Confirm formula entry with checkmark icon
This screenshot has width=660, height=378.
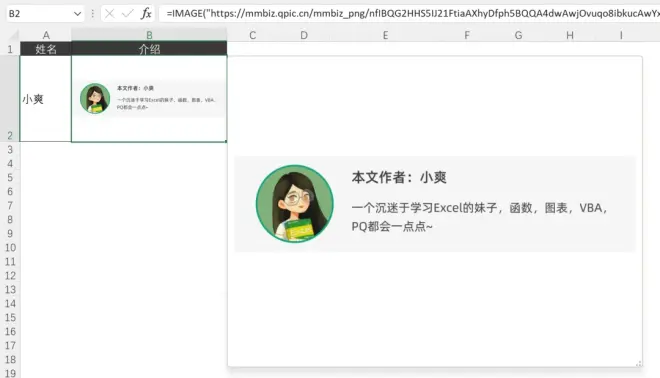(x=127, y=14)
